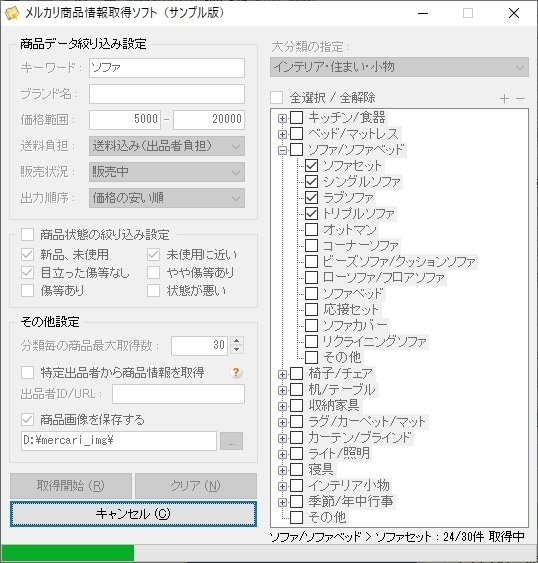Click the クリア (N) button

[196, 486]
